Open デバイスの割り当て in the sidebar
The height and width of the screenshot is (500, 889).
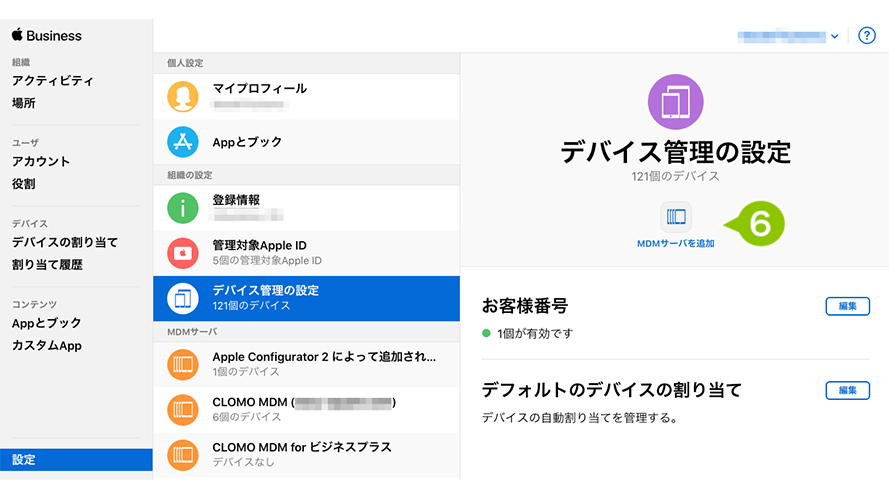point(65,243)
